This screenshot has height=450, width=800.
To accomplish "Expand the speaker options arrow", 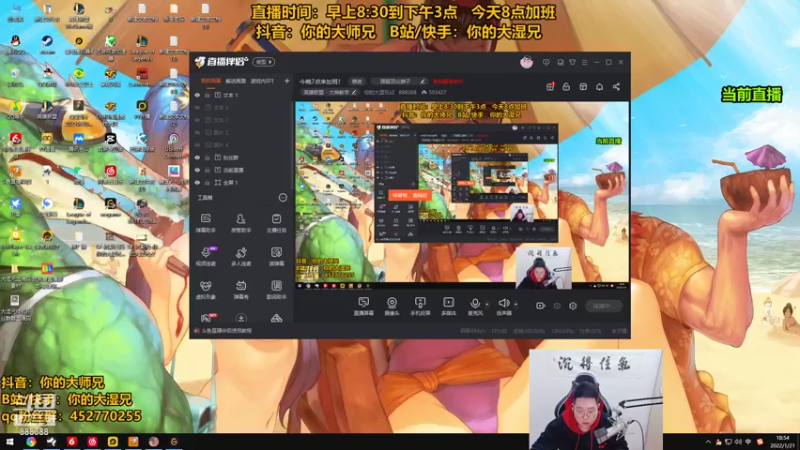I will pyautogui.click(x=515, y=305).
